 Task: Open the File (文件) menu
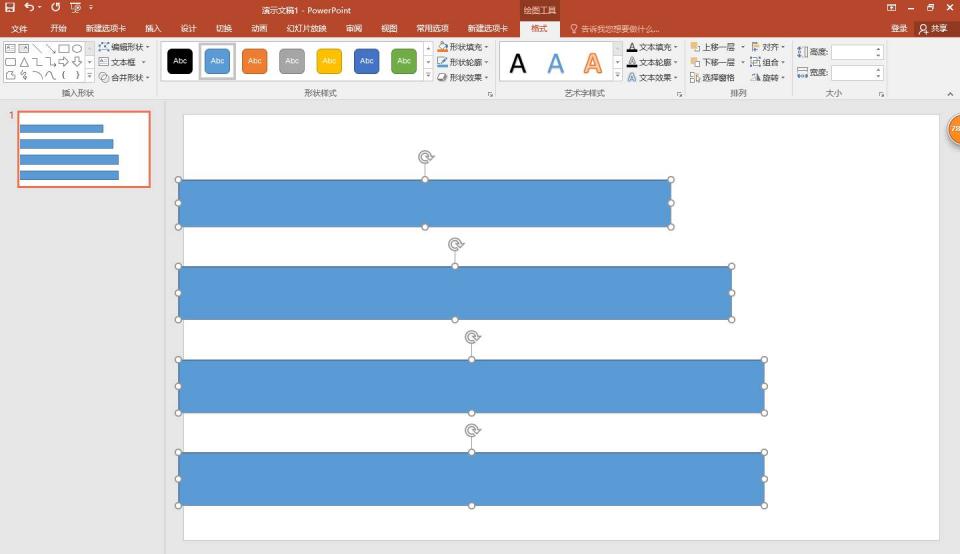(19, 29)
